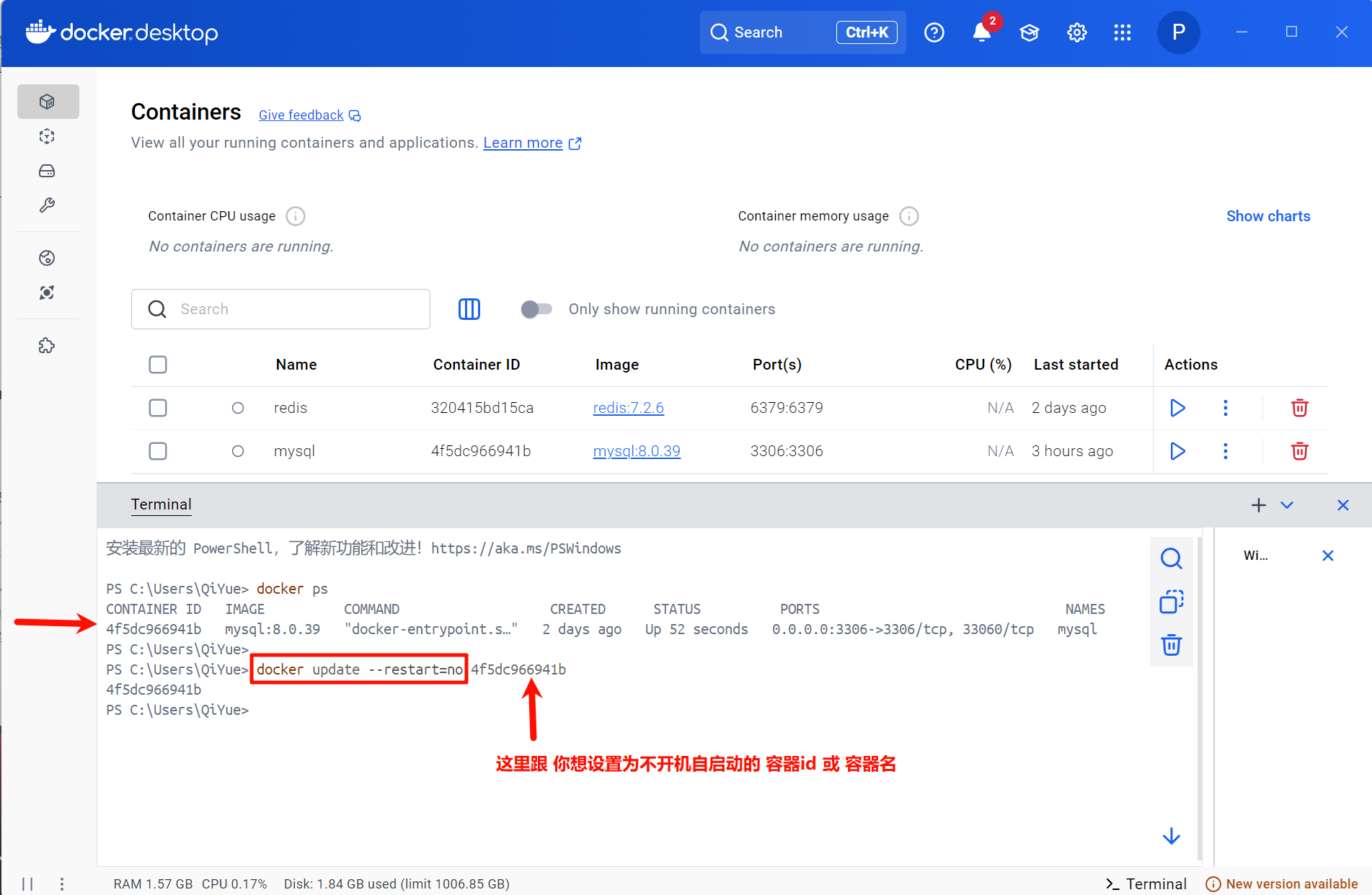Viewport: 1372px width, 895px height.
Task: Copy terminal selection icon
Action: click(x=1172, y=602)
